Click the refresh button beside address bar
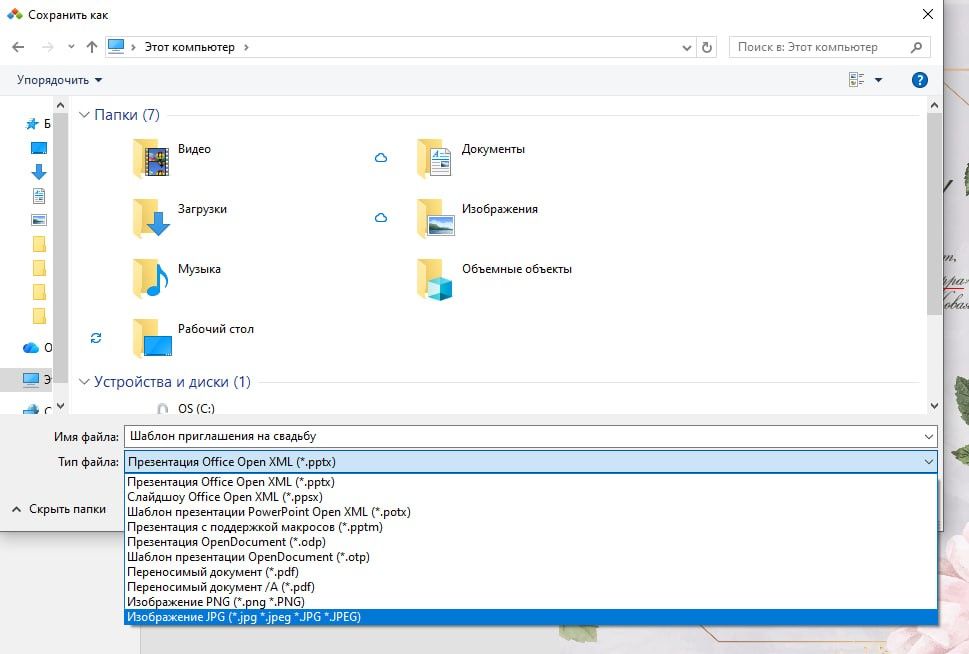Screen dimensions: 969x654 coord(708,47)
